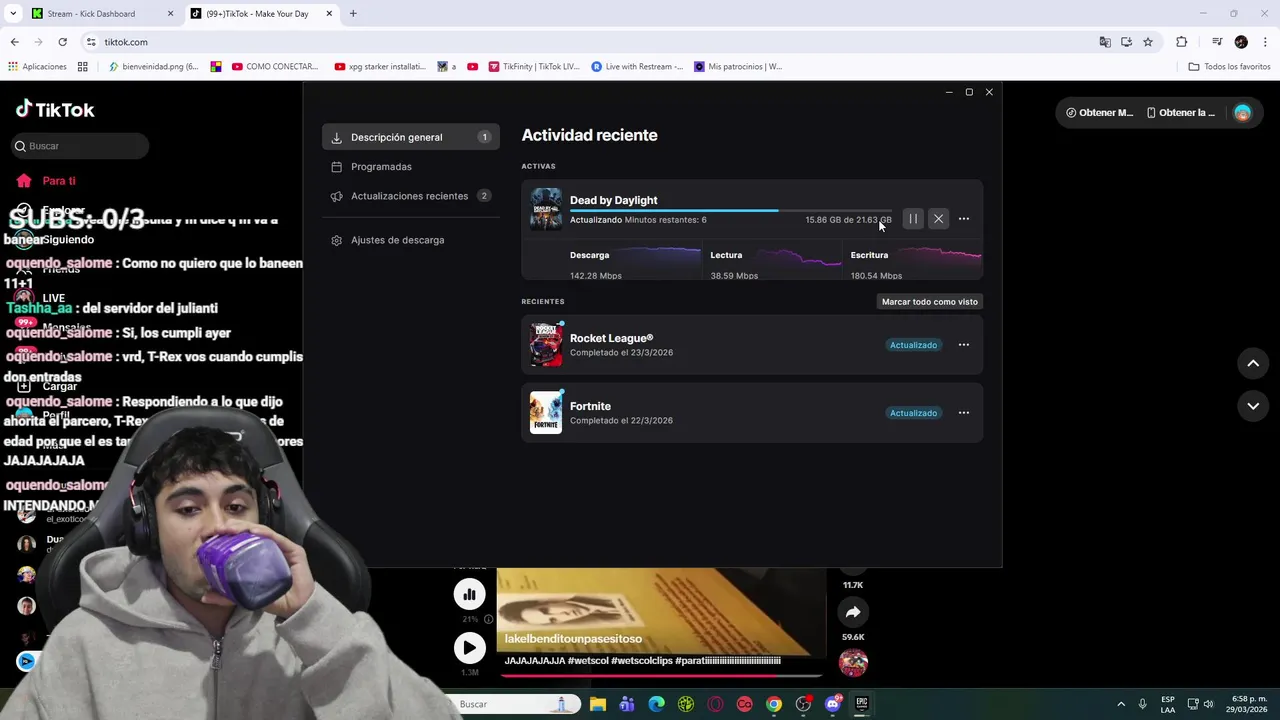The image size is (1280, 720).
Task: Open OBS Studio from taskbar
Action: (803, 704)
